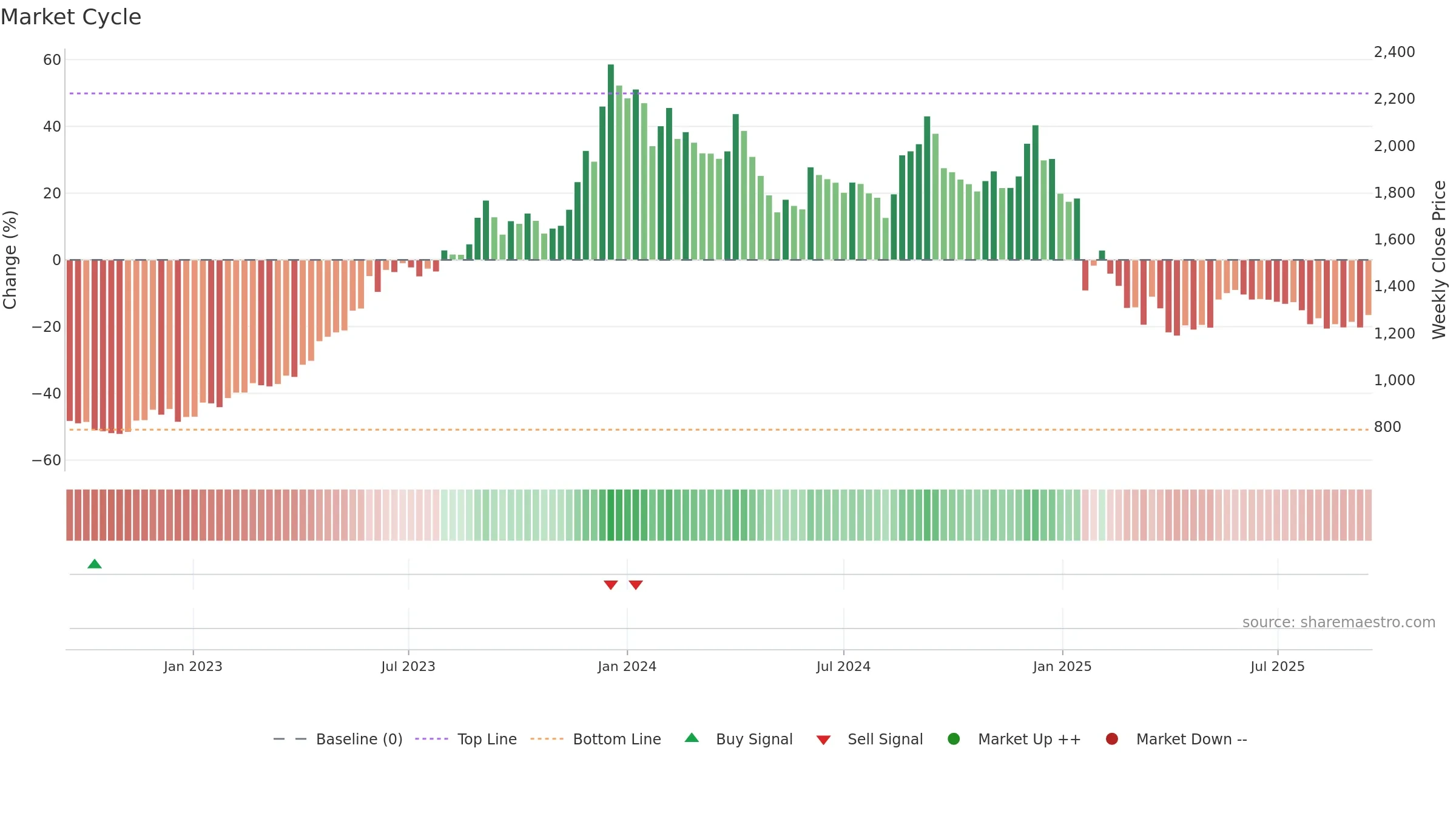Toggle the Sell Signal legend entry
Image resolution: width=1456 pixels, height=819 pixels.
pos(869,739)
